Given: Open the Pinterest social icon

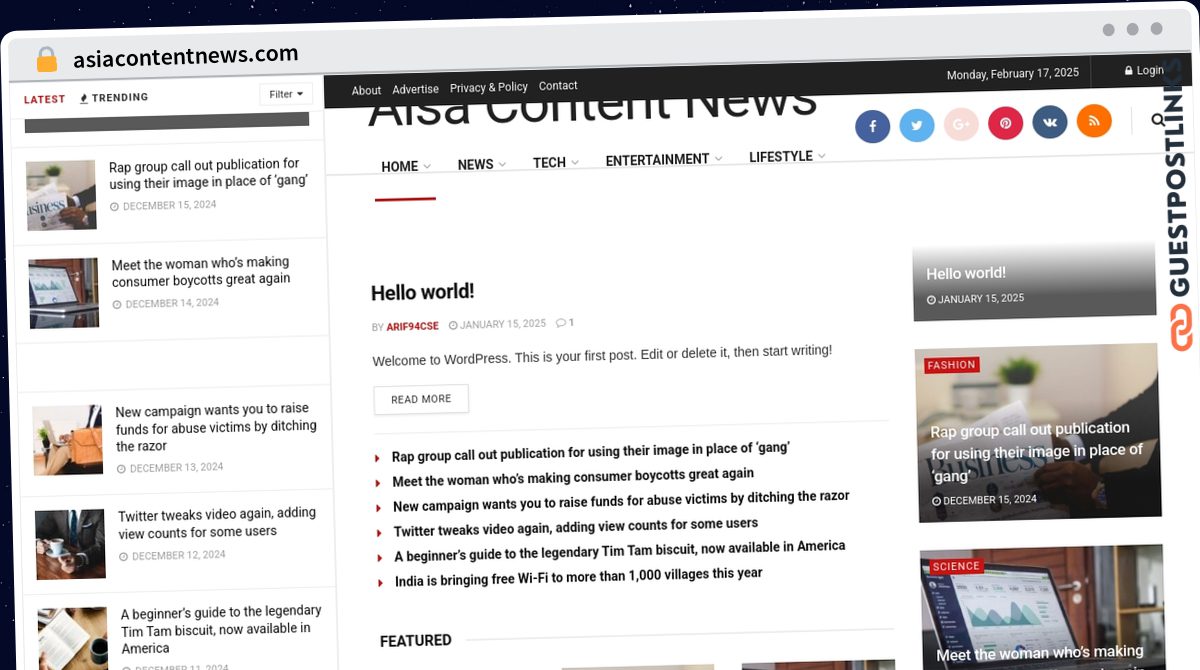Looking at the screenshot, I should (1005, 123).
